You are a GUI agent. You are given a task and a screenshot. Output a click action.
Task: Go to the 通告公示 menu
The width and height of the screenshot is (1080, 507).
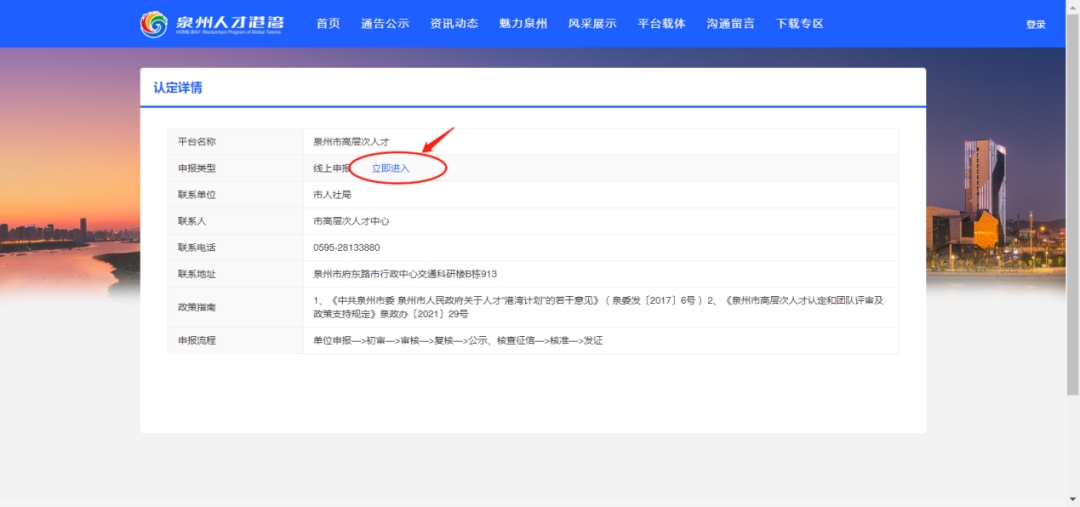click(385, 24)
